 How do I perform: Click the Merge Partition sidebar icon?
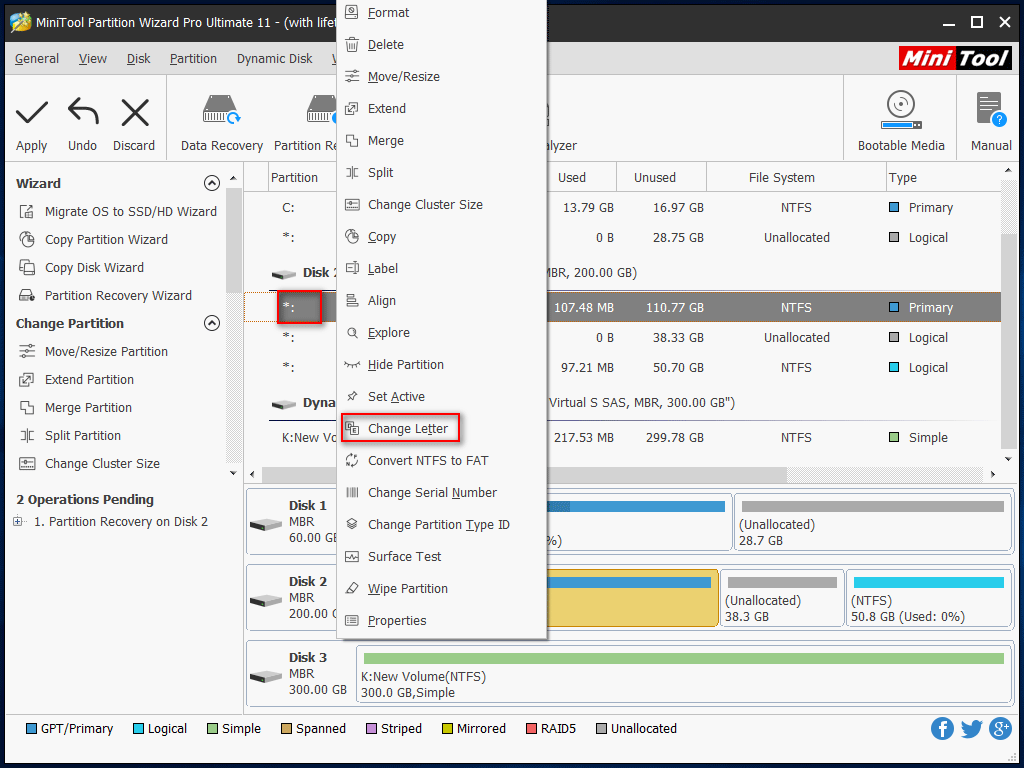pyautogui.click(x=27, y=408)
